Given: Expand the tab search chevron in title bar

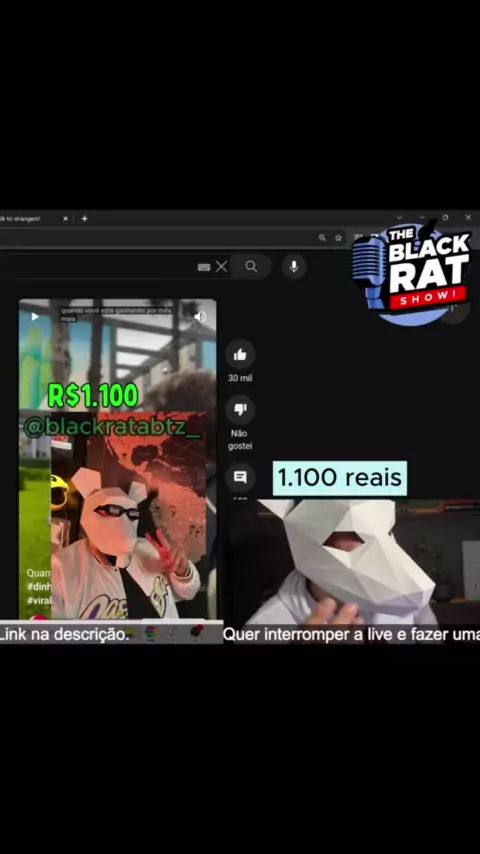Looking at the screenshot, I should (399, 217).
